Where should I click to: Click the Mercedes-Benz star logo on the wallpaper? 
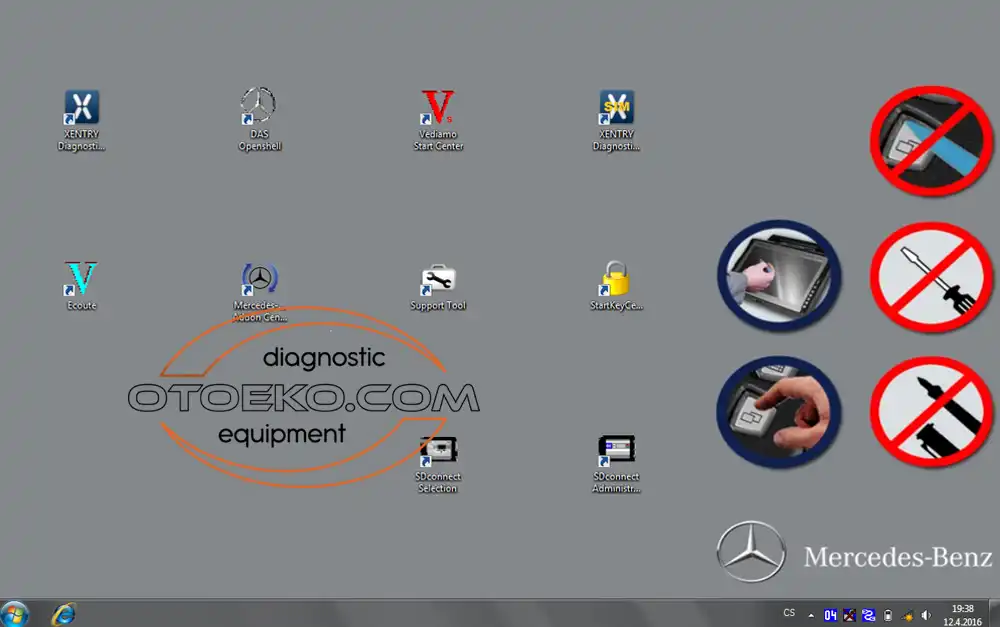click(x=751, y=552)
